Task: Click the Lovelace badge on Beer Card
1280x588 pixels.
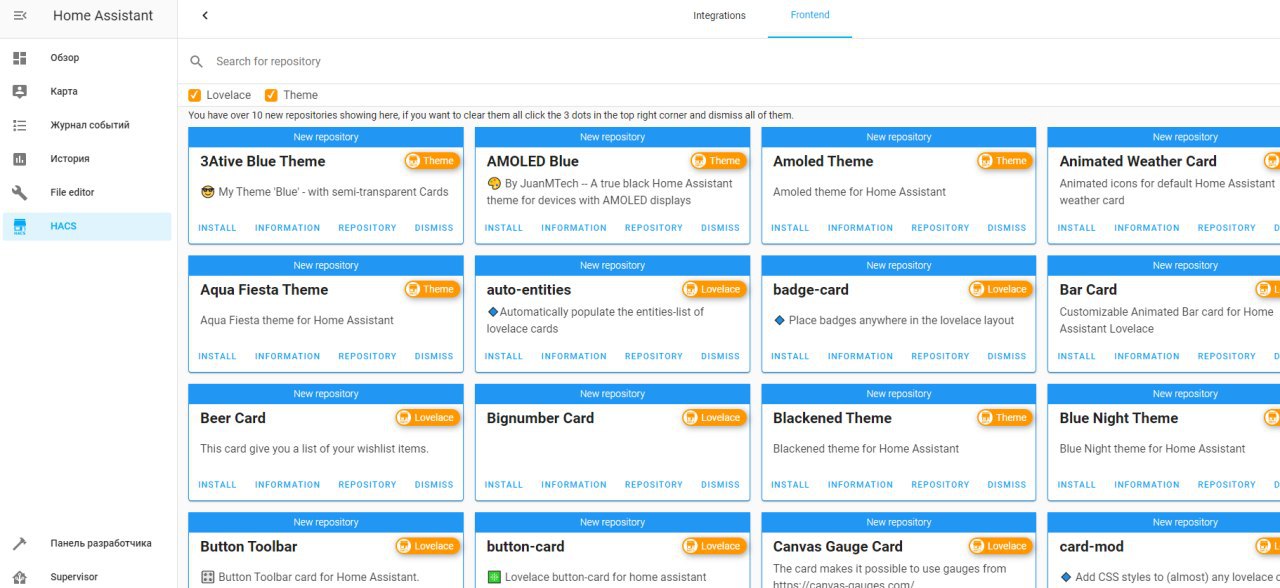Action: [427, 418]
